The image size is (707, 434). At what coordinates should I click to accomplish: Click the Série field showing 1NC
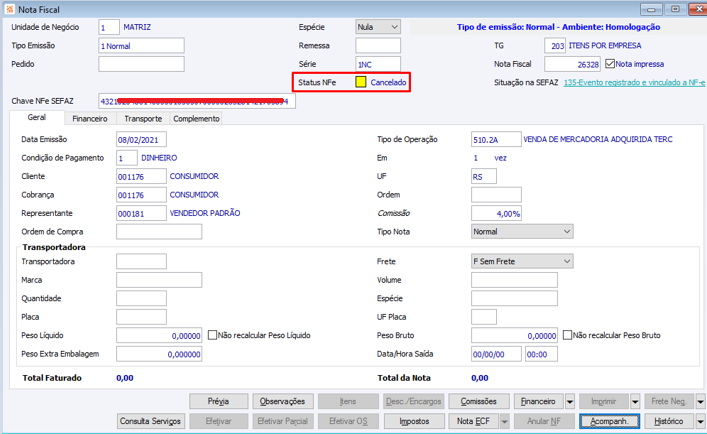378,64
